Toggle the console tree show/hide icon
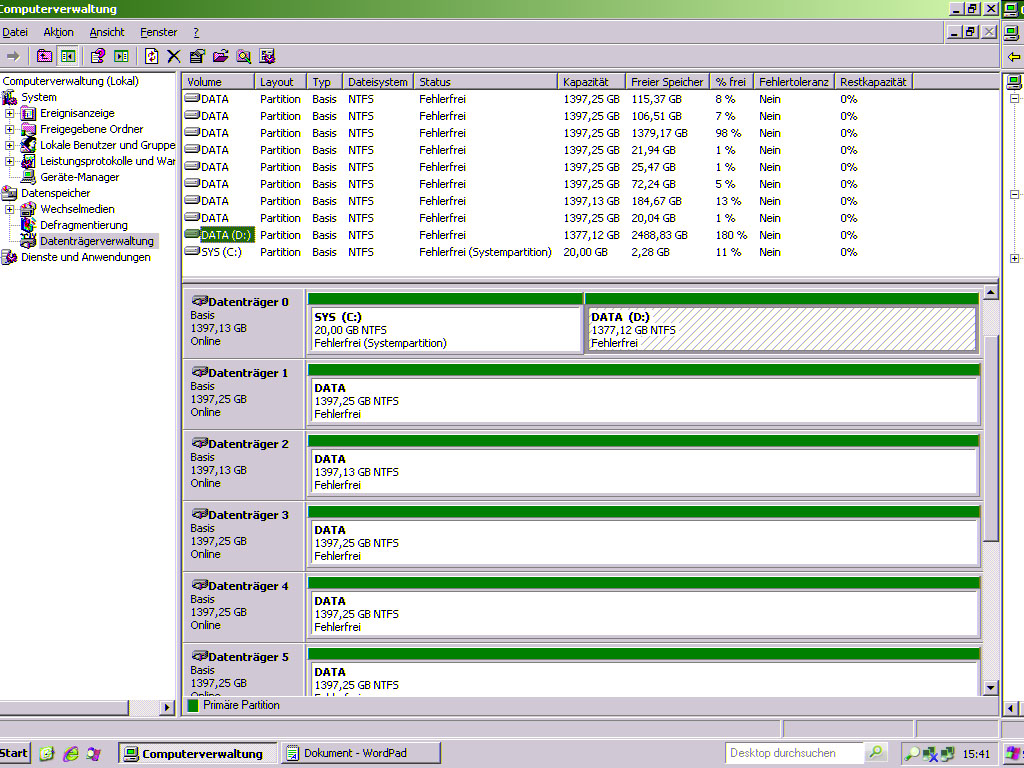 tap(67, 56)
